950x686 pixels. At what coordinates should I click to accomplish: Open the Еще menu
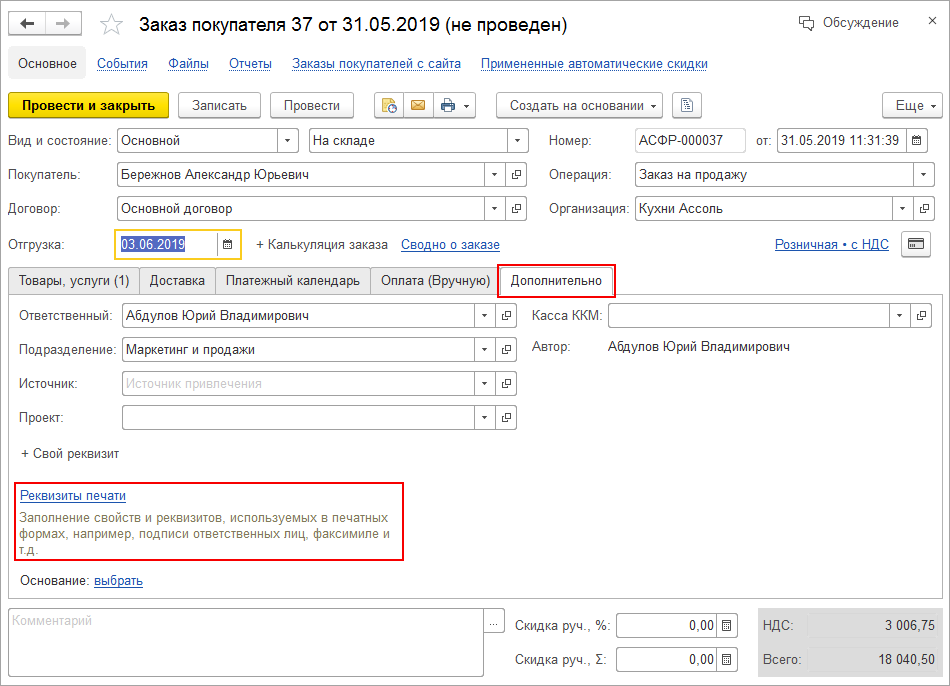point(912,105)
